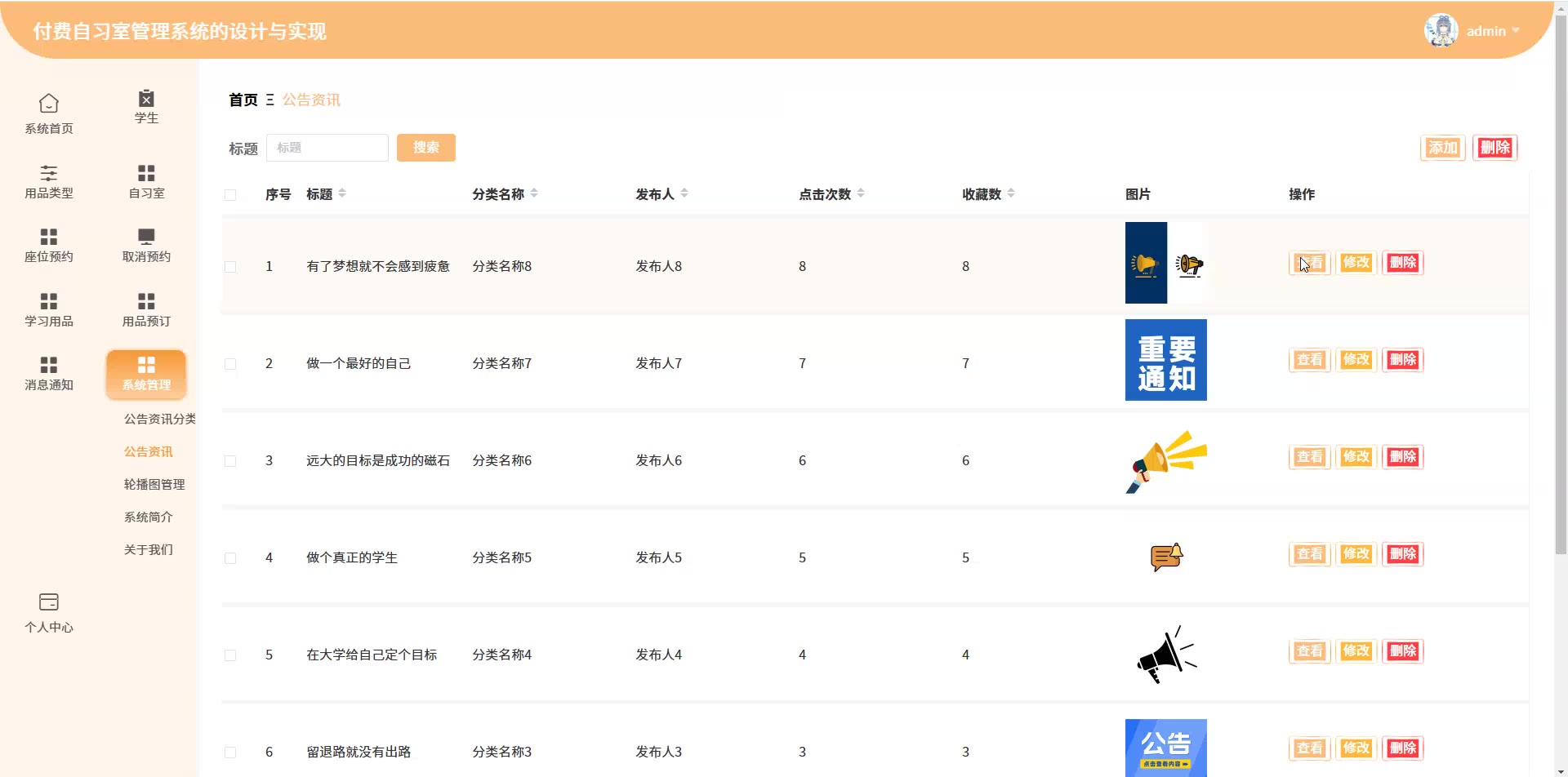1568x777 pixels.
Task: Click the 标题 search input field
Action: coord(327,148)
